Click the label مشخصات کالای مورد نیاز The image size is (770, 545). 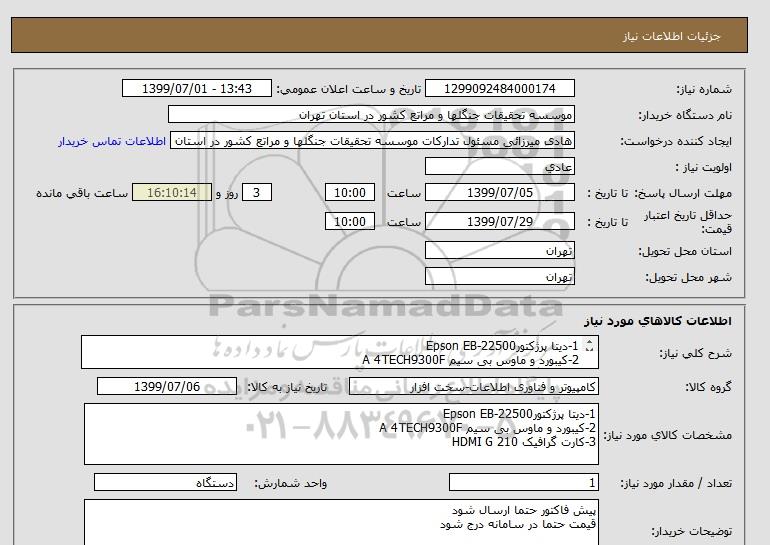[668, 435]
